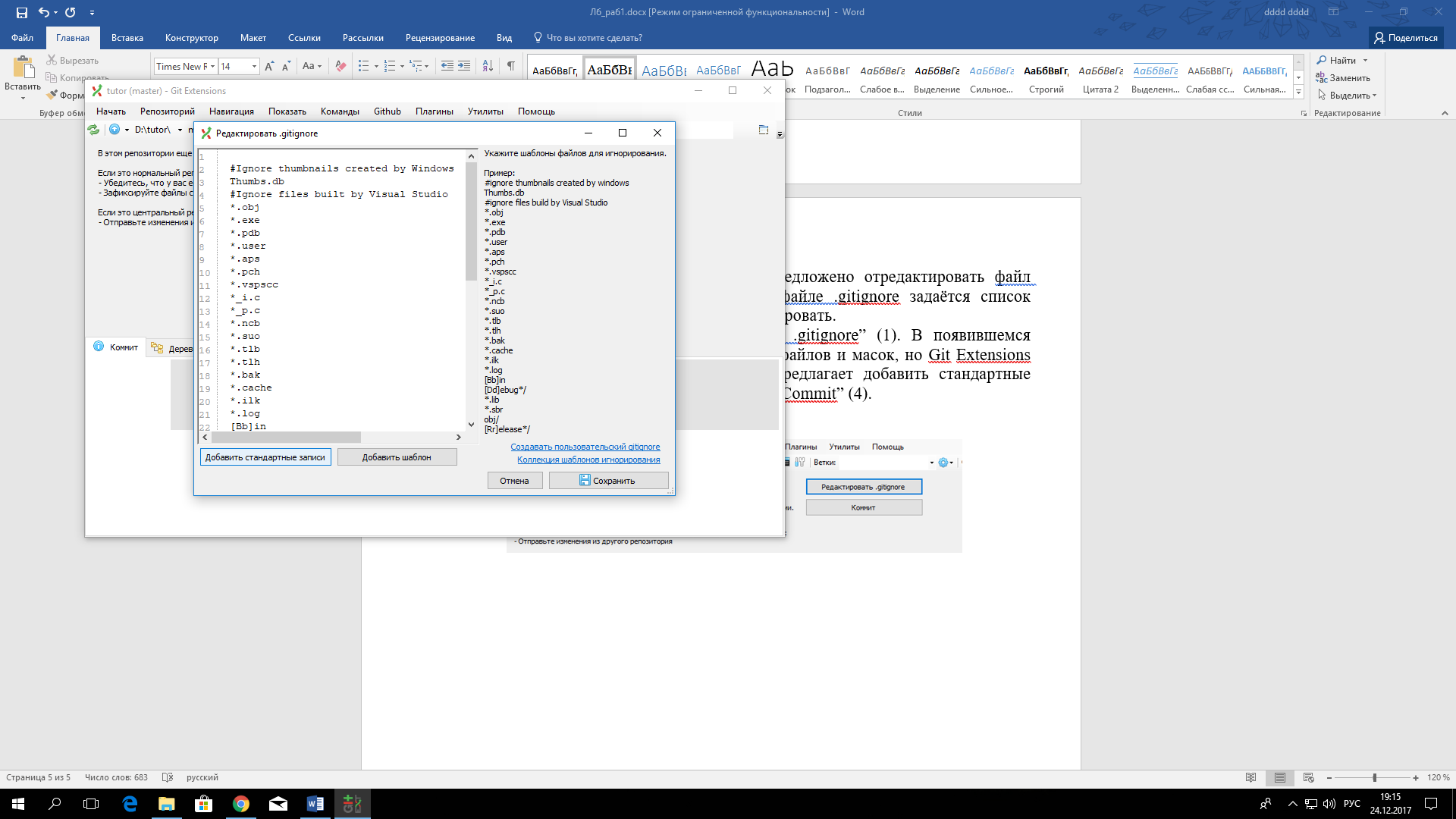
Task: Open quick access toolbar customize arrow
Action: pos(92,12)
